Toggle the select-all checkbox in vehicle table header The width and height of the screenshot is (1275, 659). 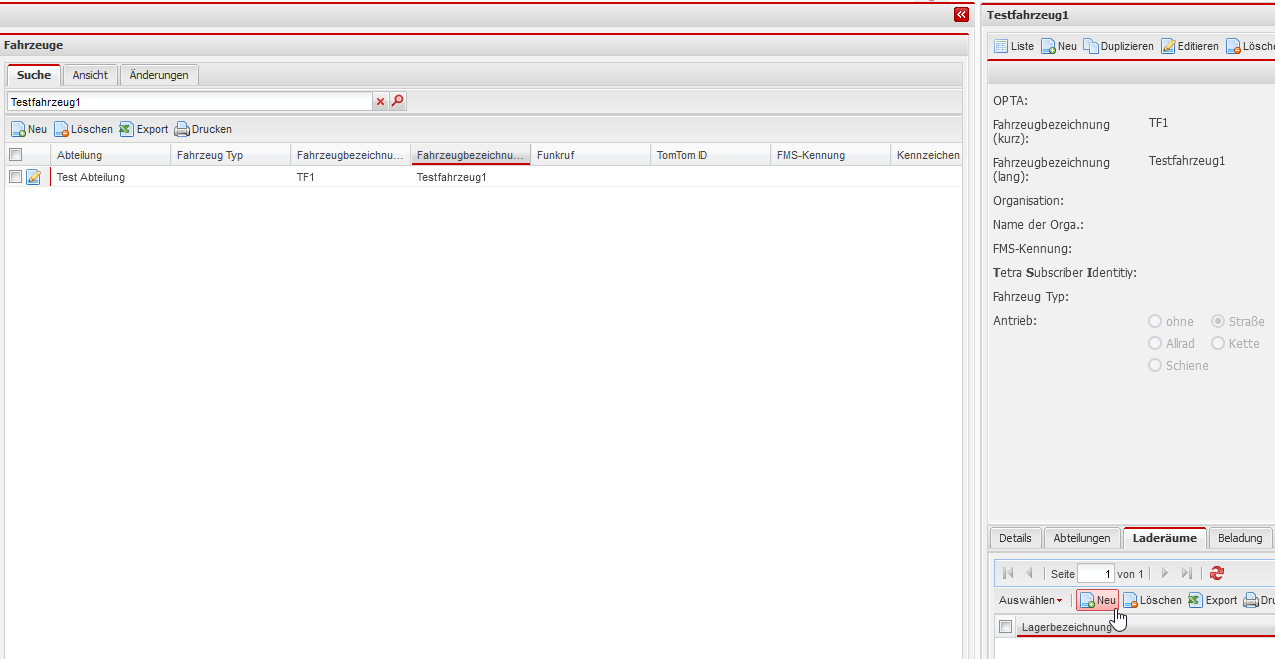15,155
